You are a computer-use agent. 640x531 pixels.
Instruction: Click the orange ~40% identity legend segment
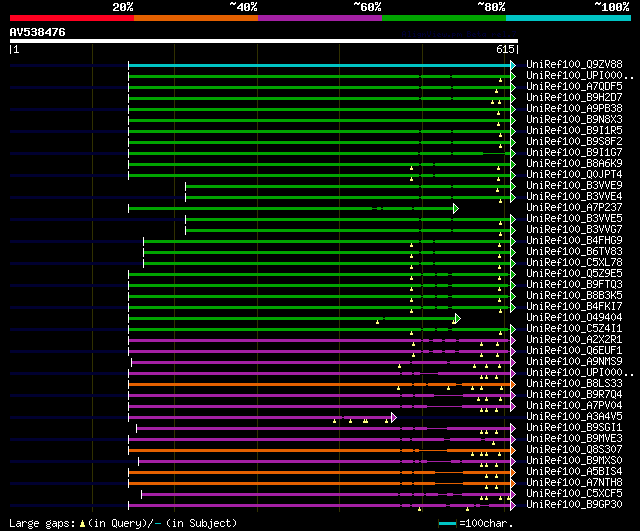pos(196,18)
